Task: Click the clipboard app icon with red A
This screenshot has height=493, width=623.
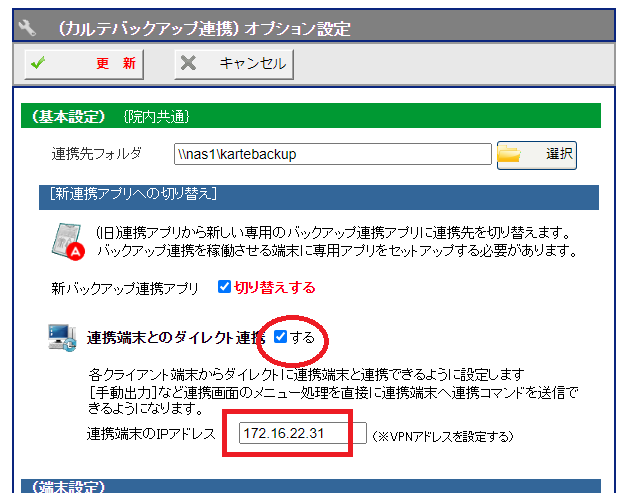Action: coord(68,242)
